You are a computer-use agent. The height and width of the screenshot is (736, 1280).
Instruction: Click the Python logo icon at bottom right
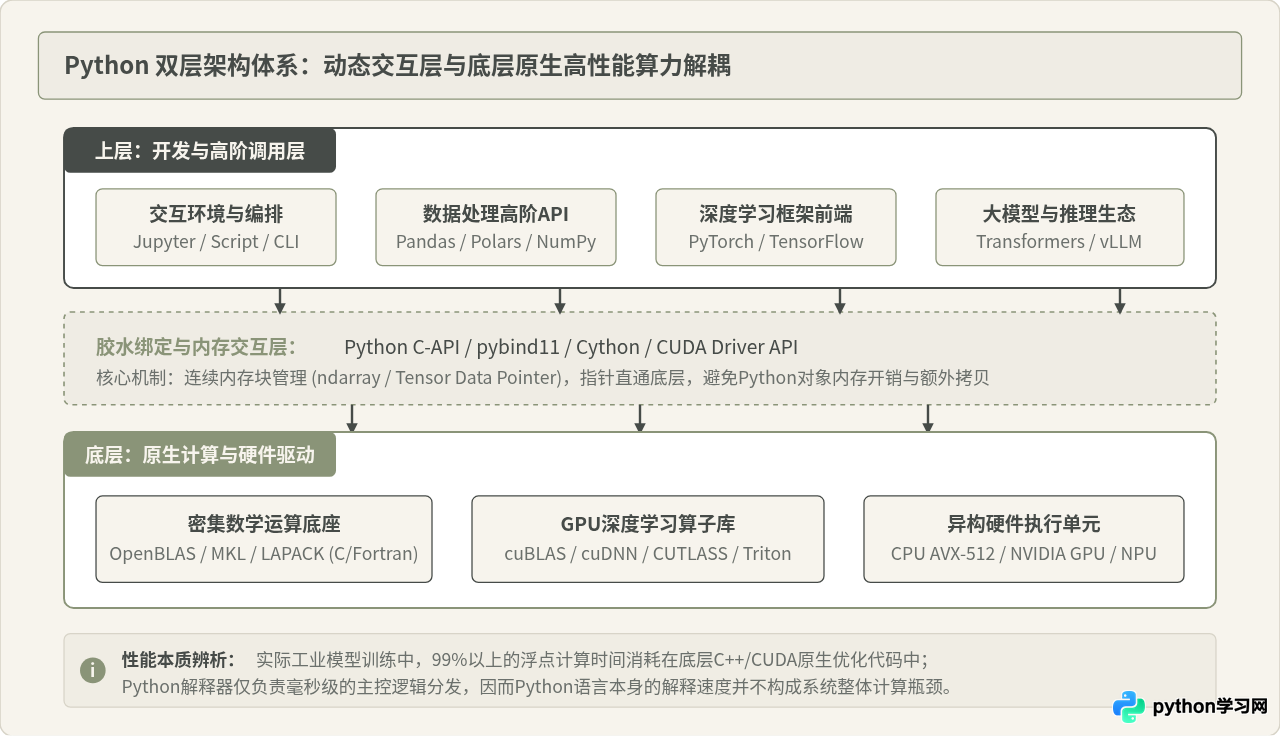click(1129, 706)
